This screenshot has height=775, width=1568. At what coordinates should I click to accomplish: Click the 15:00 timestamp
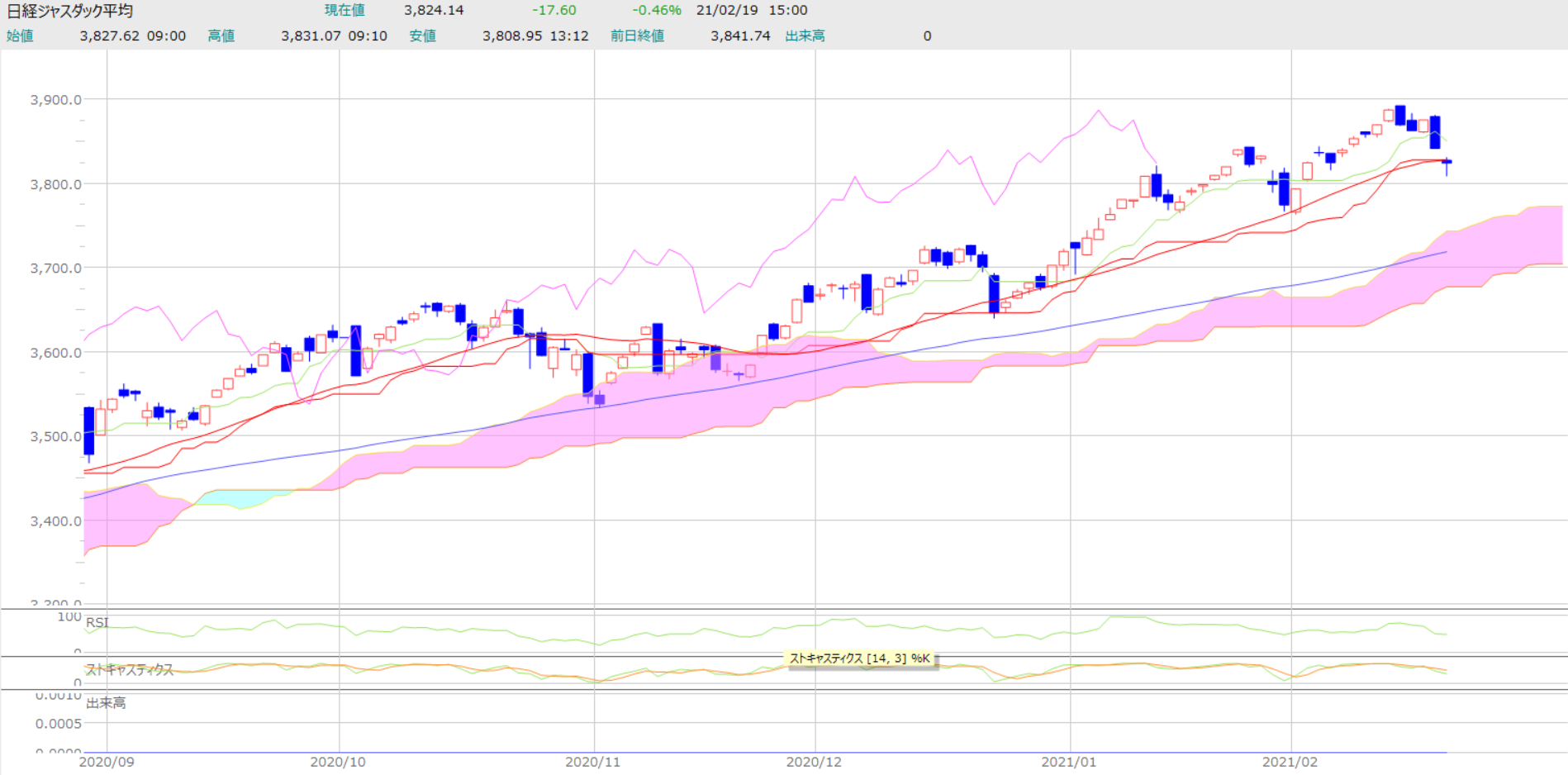pos(788,10)
